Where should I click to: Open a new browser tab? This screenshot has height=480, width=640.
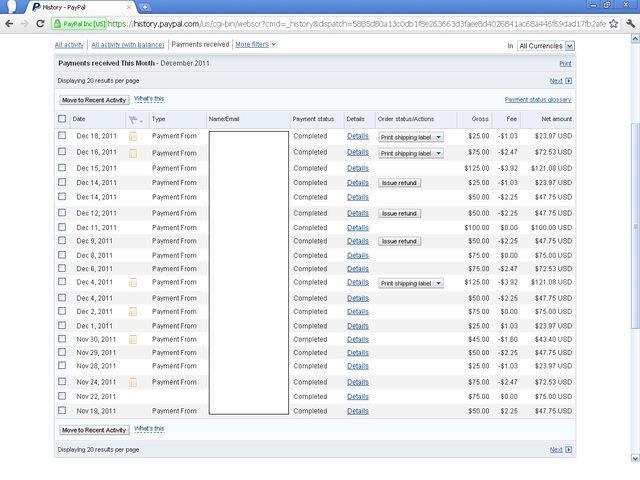click(144, 7)
